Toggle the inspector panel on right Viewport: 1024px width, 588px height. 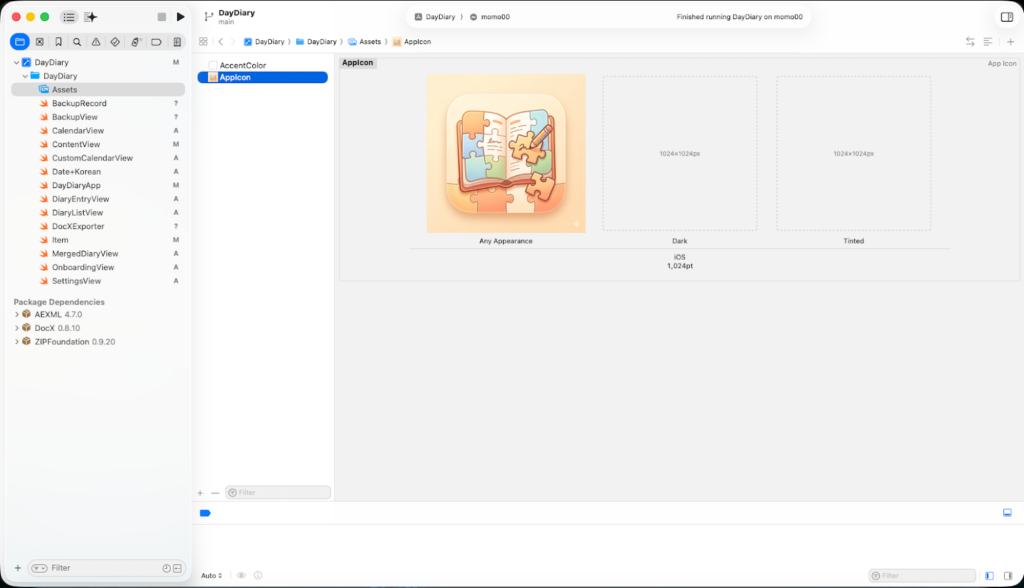[x=1006, y=17]
